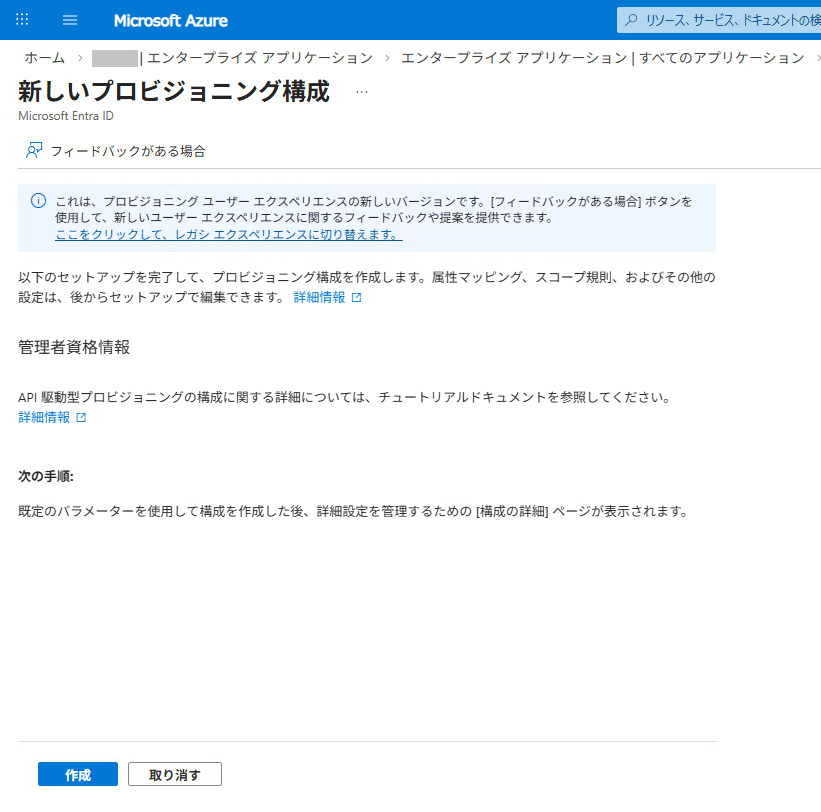Viewport: 821px width, 812px height.
Task: Open 詳細情報 link after setup description
Action: click(319, 298)
